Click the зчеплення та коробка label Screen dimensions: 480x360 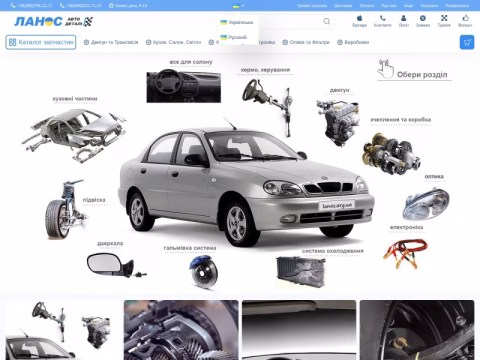tap(401, 119)
